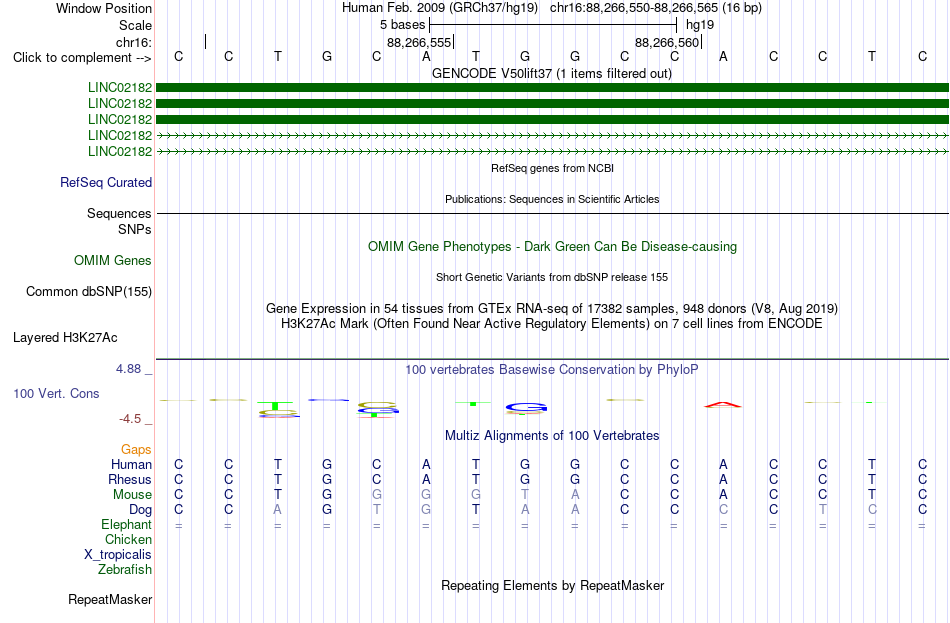The width and height of the screenshot is (950, 623).
Task: Click the 100 Vert. Cons track label
Action: (x=56, y=393)
